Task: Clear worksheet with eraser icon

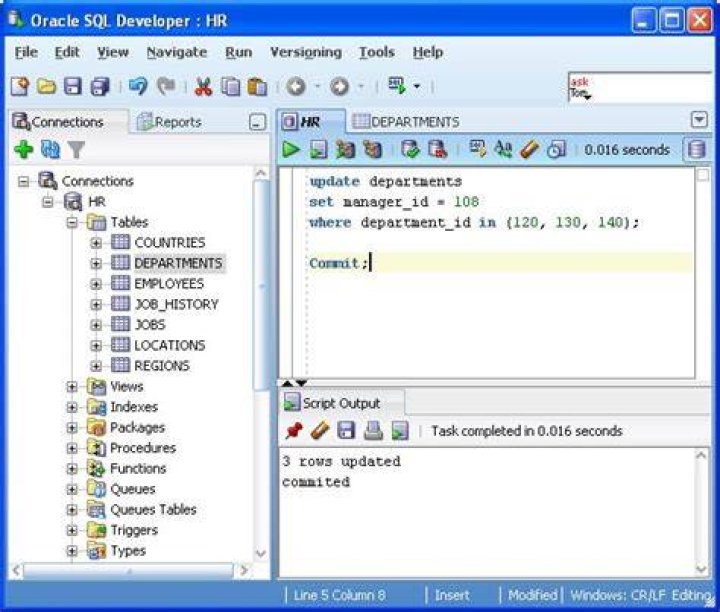Action: pos(529,150)
